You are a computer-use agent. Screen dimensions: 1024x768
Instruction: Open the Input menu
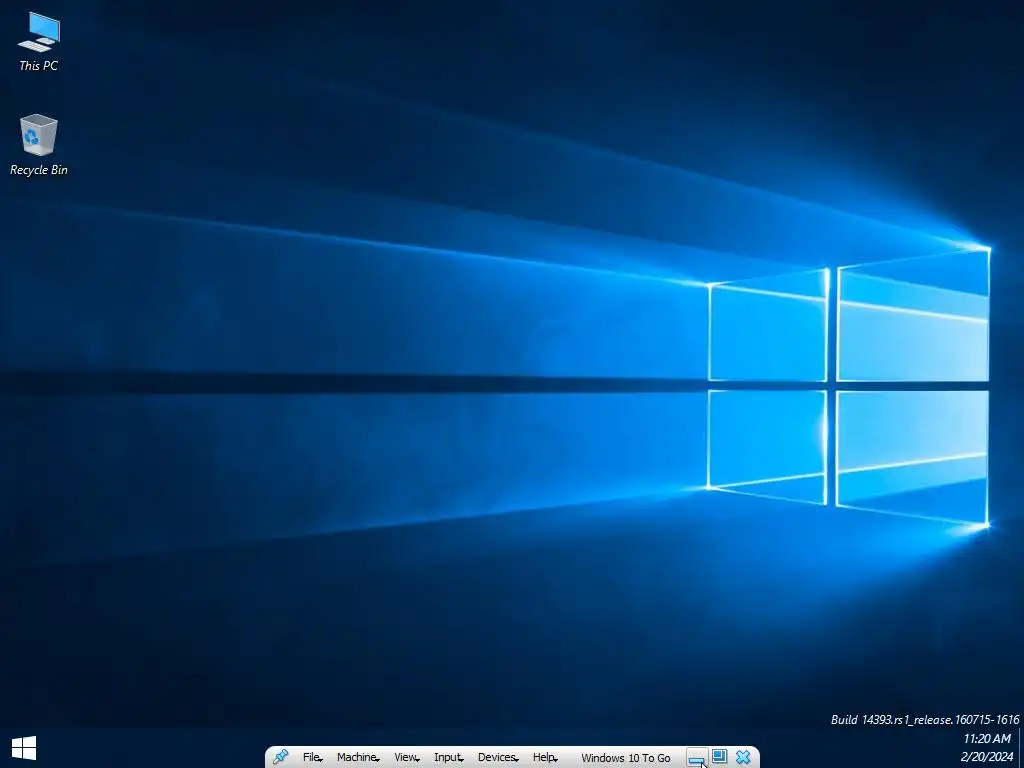pos(448,758)
